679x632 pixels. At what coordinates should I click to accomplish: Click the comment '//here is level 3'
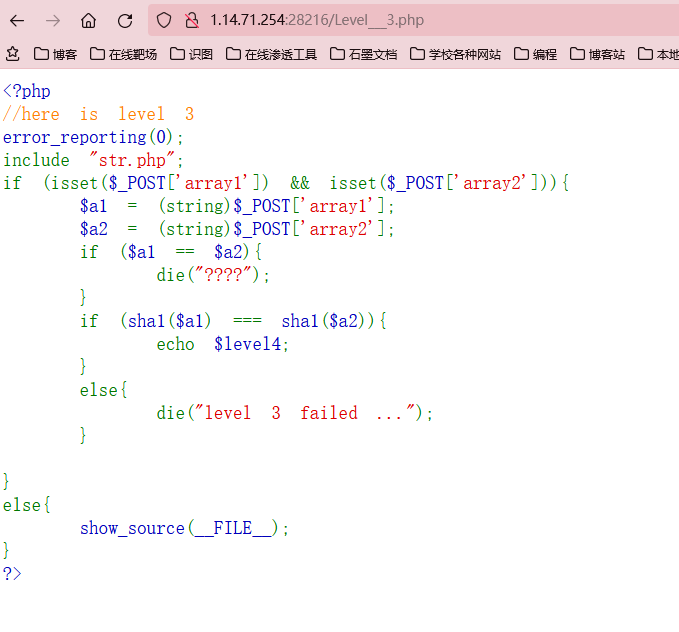pos(98,114)
